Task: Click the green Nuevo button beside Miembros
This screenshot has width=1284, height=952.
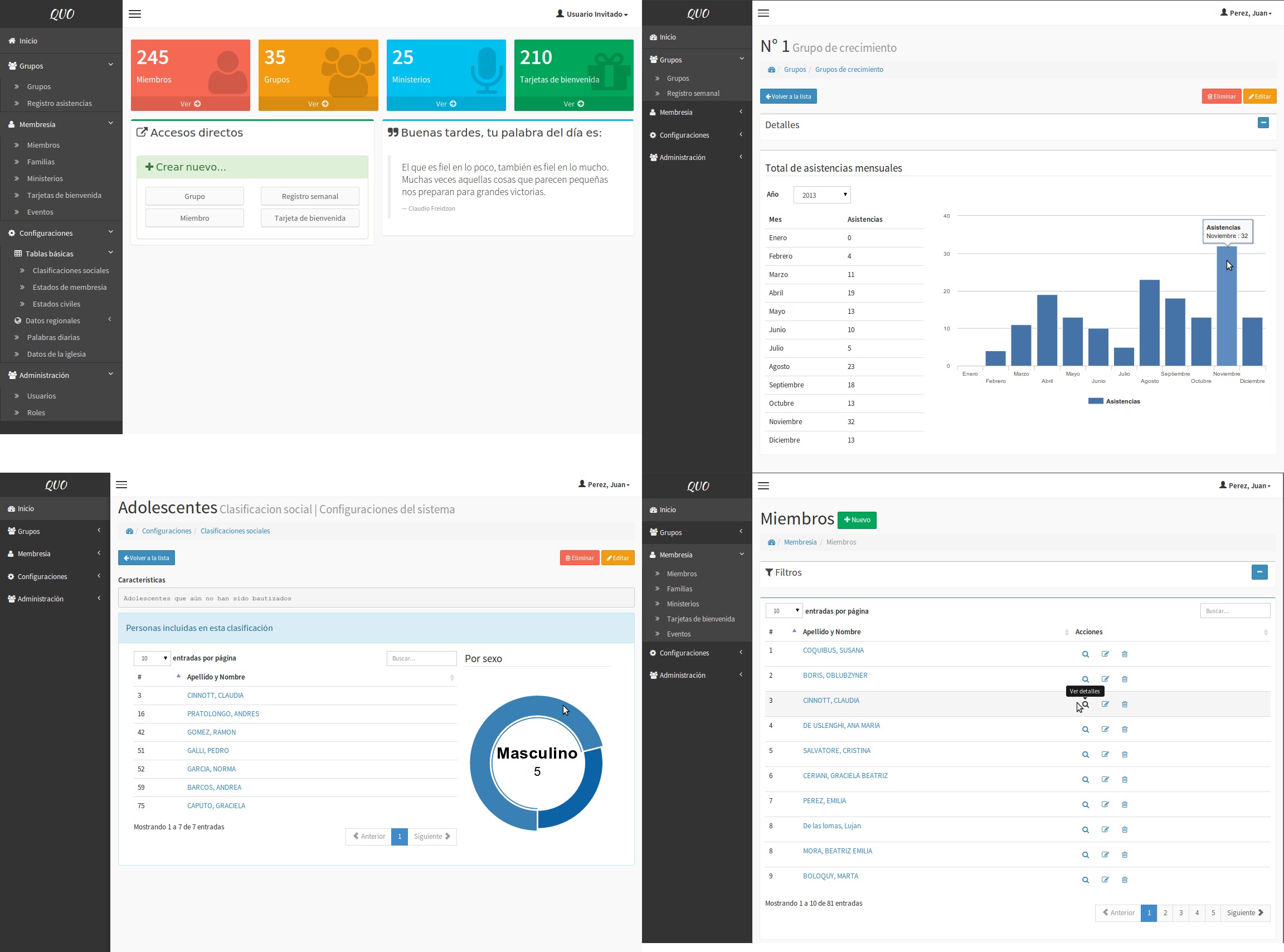Action: coord(857,520)
